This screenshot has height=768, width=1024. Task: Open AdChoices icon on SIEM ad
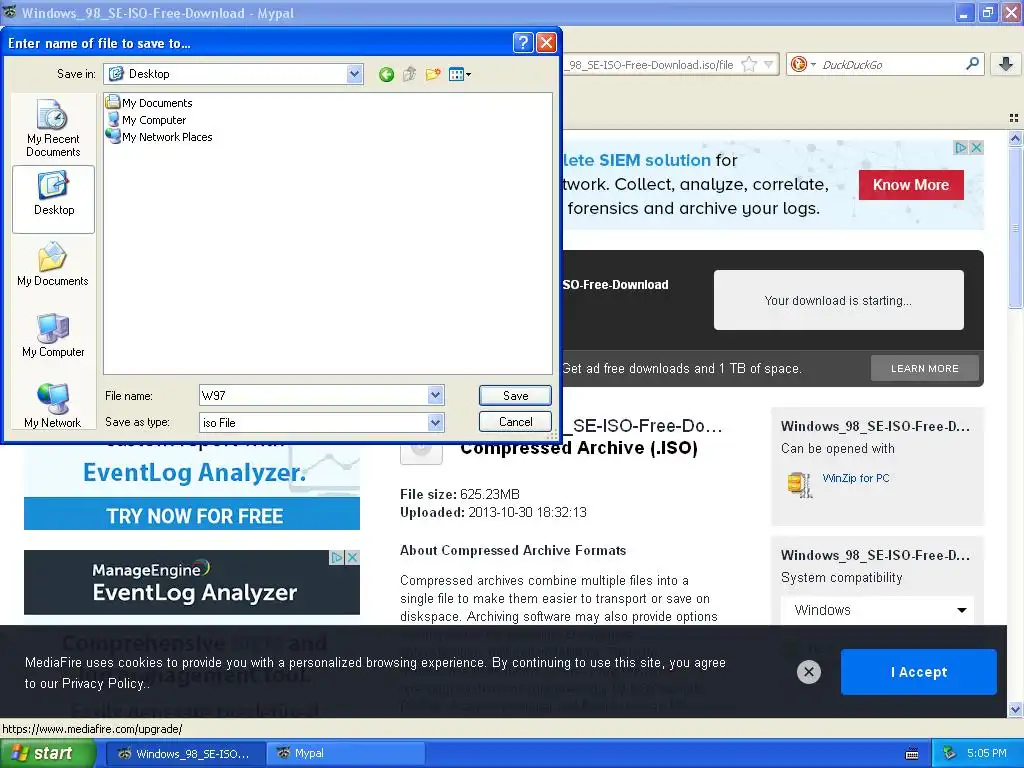tap(961, 148)
